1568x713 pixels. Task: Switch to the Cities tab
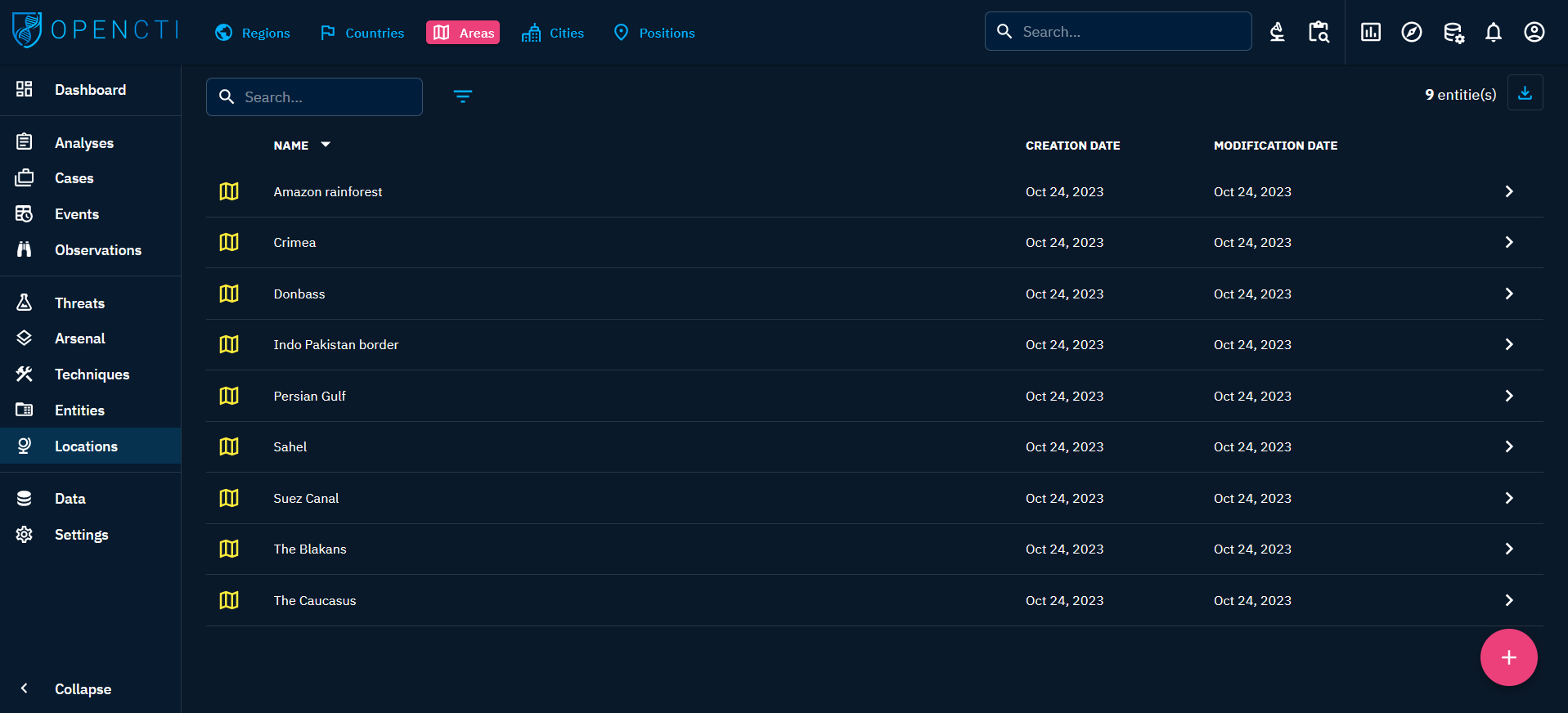553,33
